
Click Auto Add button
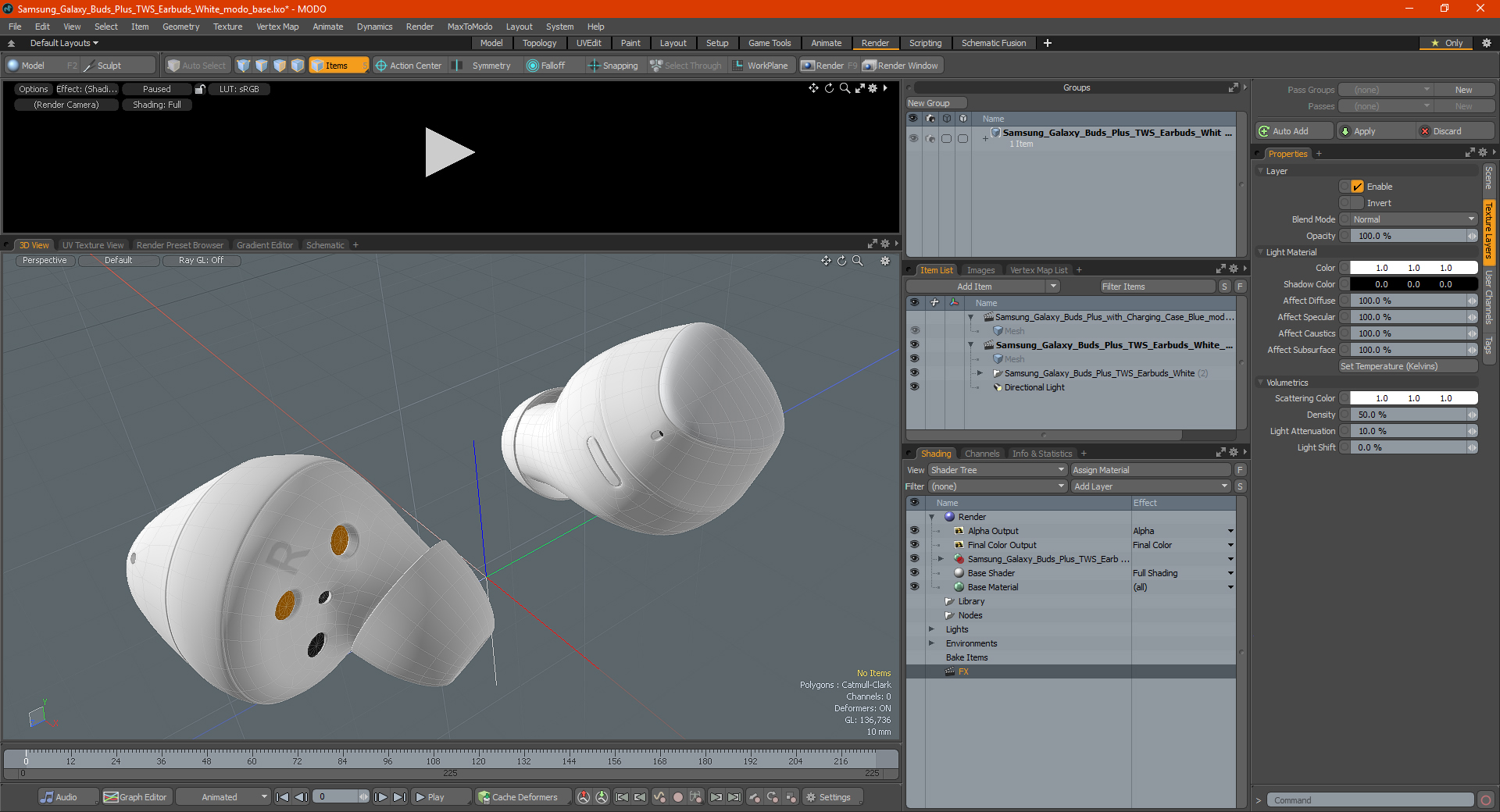[x=1295, y=131]
